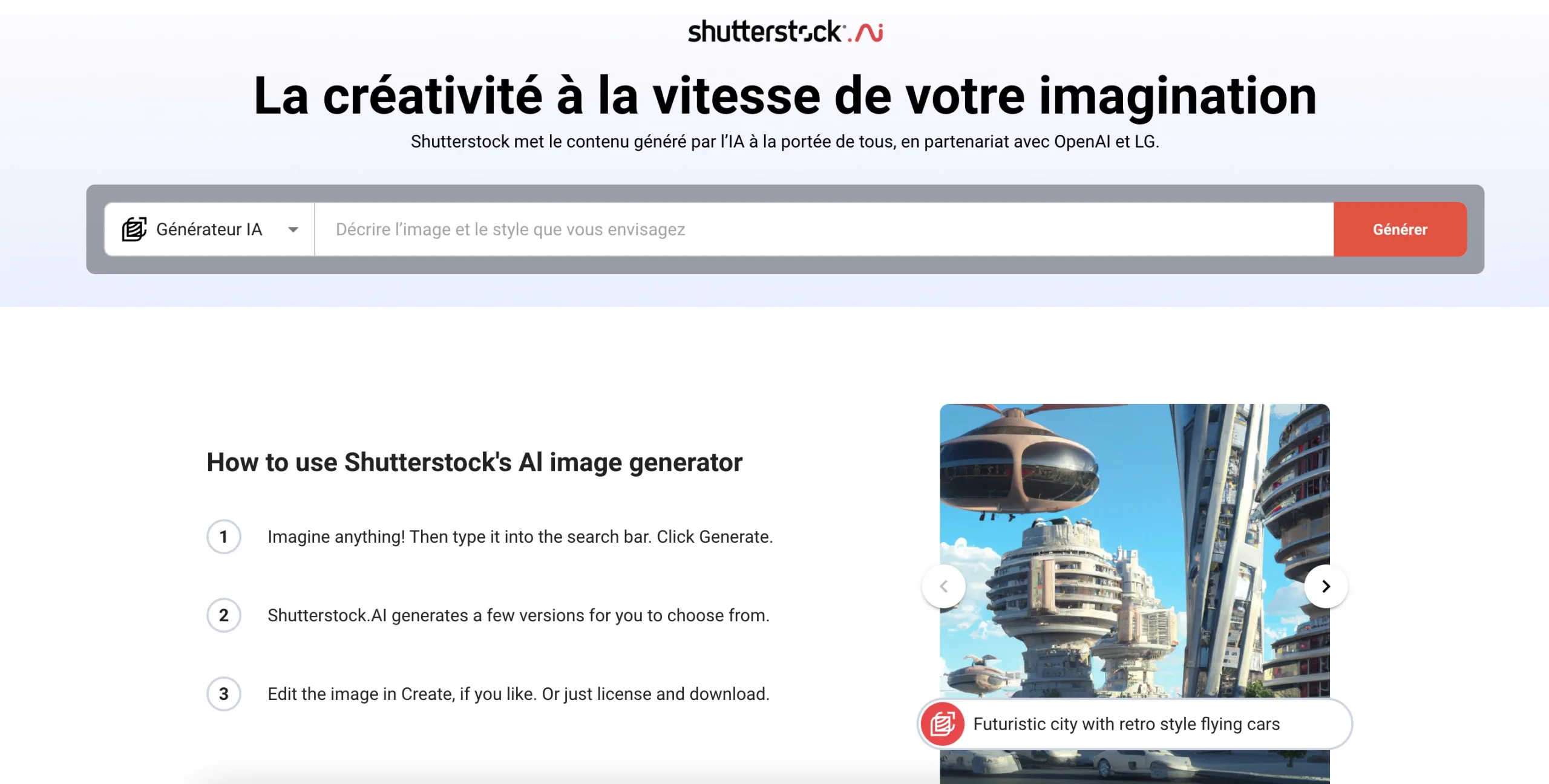Show the previous carousel image
1549x784 pixels.
[x=943, y=586]
